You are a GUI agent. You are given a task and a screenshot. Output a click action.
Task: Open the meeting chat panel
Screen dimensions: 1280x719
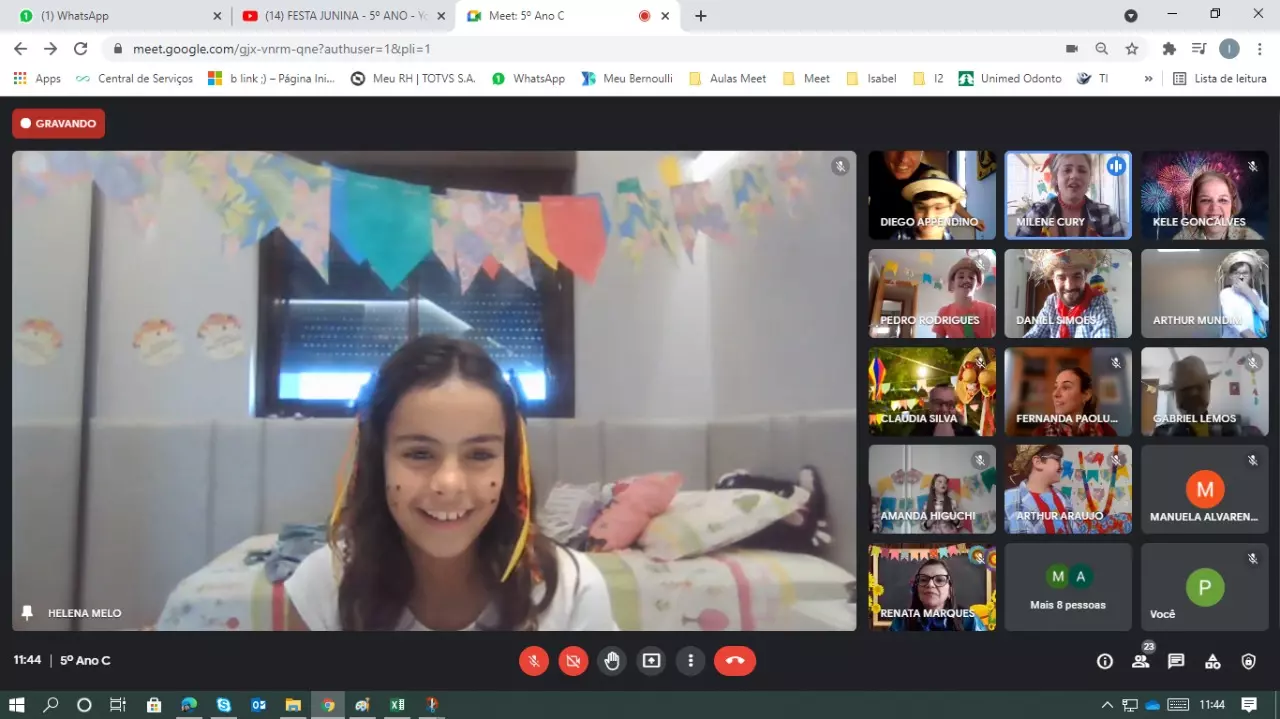coord(1176,661)
